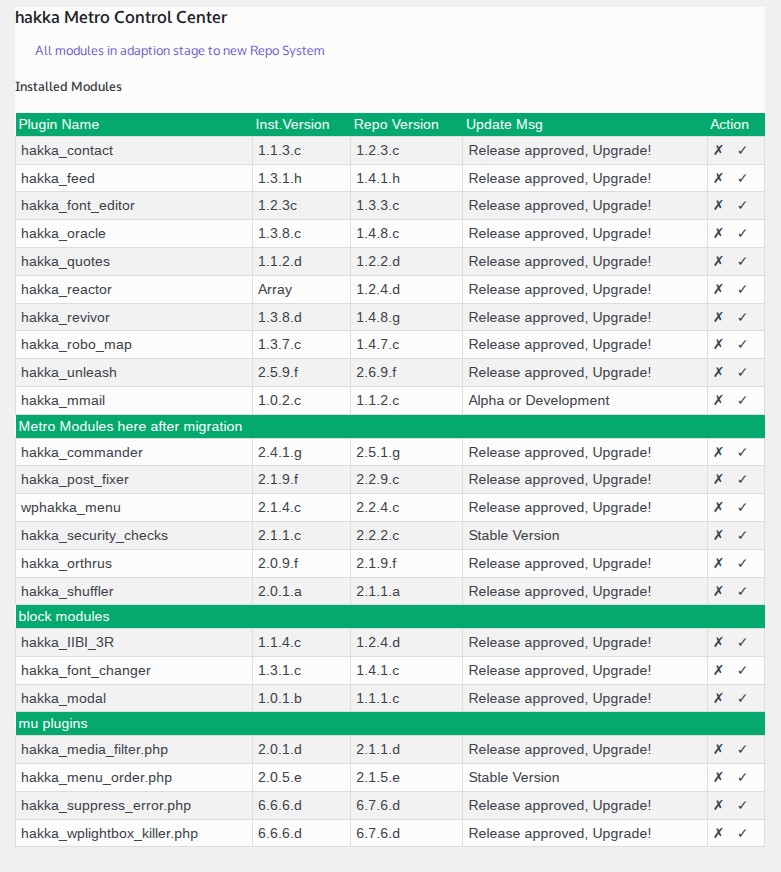
Task: Click the hakka_quotes plugin name
Action: (65, 261)
